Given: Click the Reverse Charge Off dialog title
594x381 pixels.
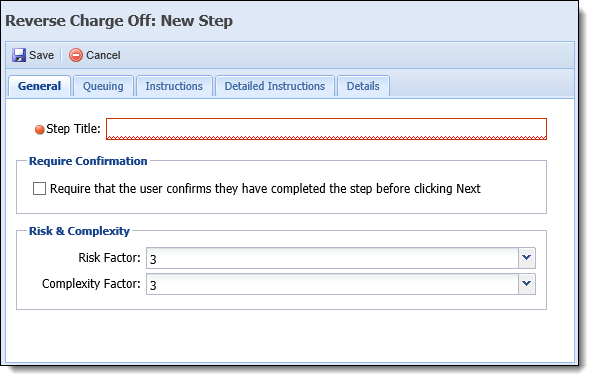Looking at the screenshot, I should pos(119,21).
